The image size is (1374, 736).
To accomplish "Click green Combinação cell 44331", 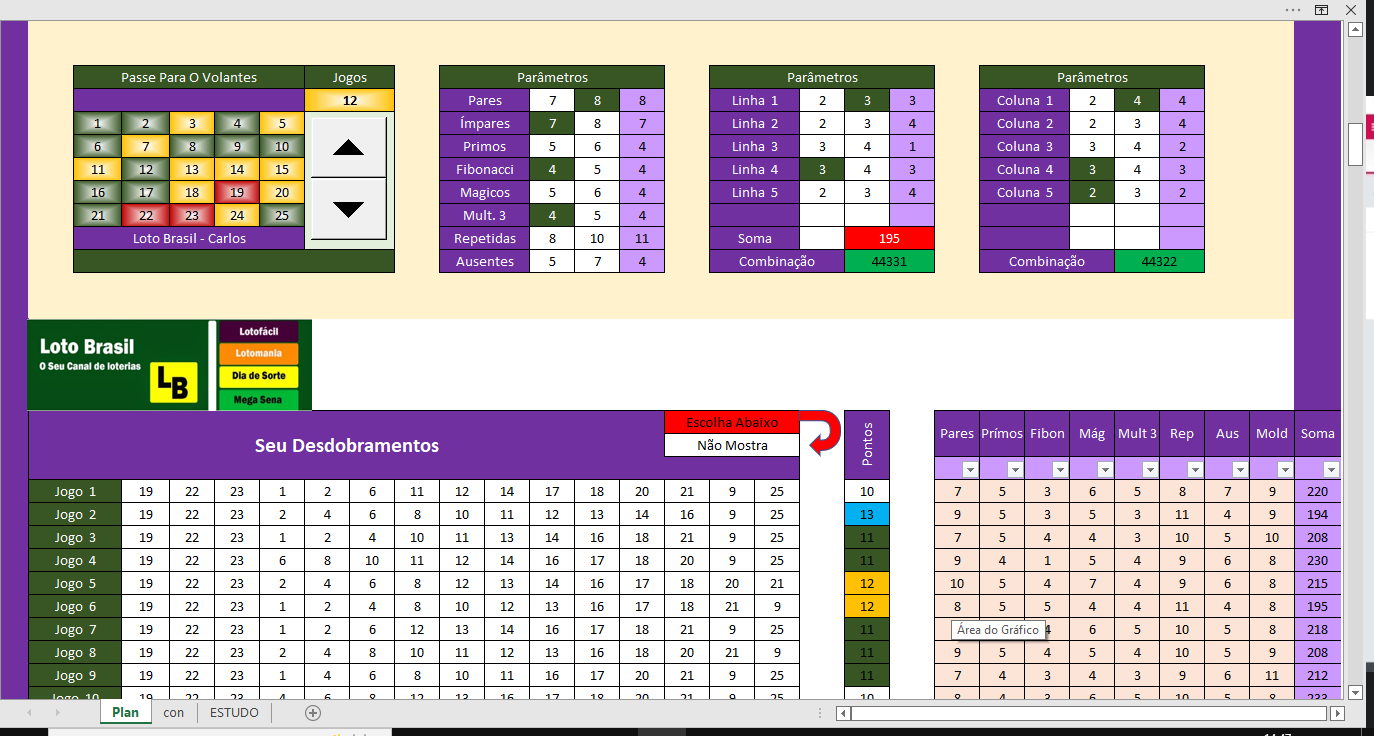I will tap(889, 261).
